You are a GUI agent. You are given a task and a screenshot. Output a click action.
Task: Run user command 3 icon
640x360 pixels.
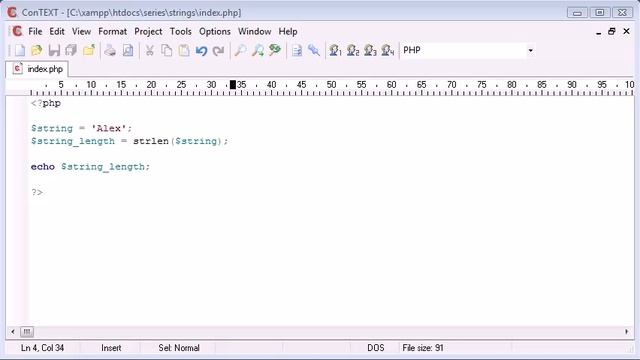(370, 50)
